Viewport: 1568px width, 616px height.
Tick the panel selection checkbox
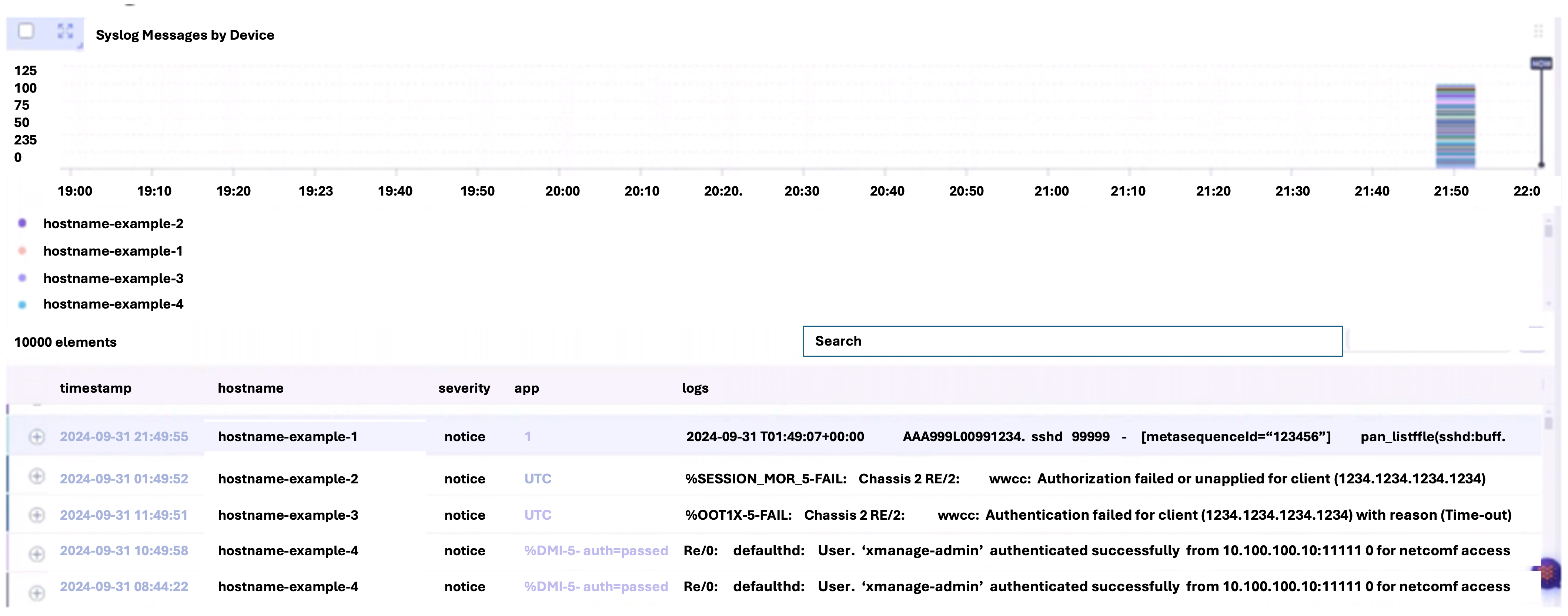pos(26,31)
